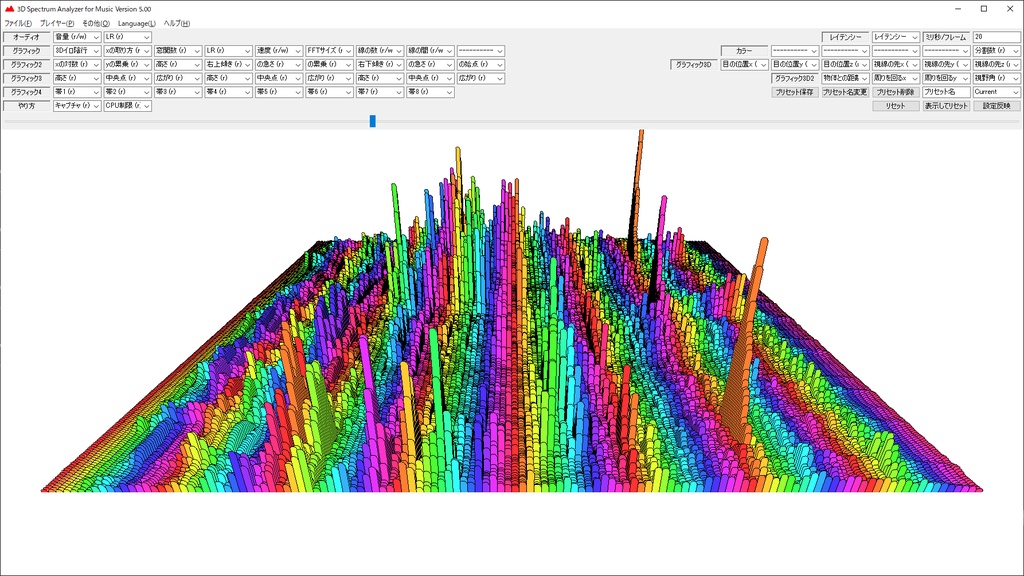Click the グラフィック3D2 label
The height and width of the screenshot is (576, 1024).
click(x=795, y=78)
